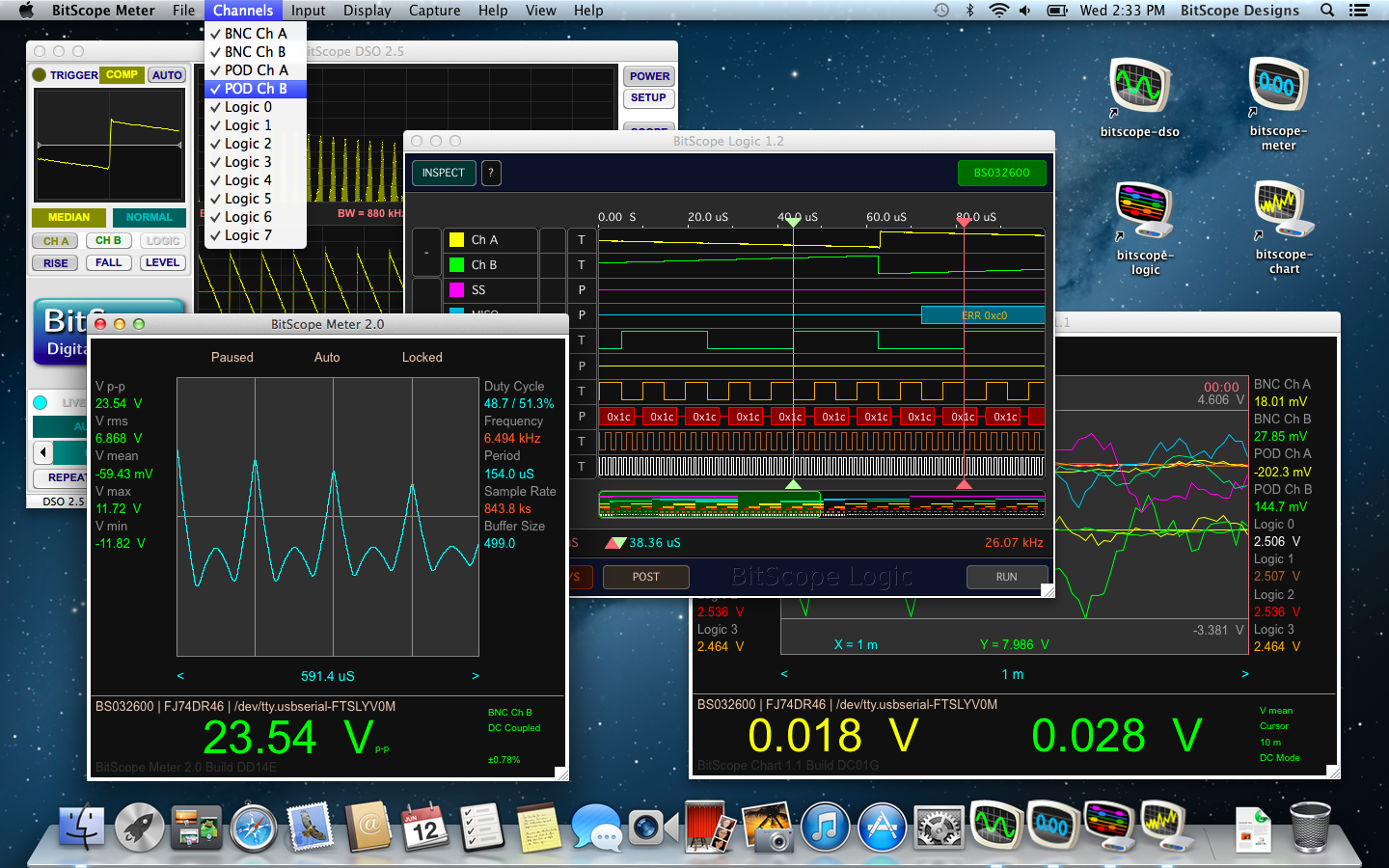Toggle the P mode button for SS row
The height and width of the screenshot is (868, 1389).
point(582,289)
